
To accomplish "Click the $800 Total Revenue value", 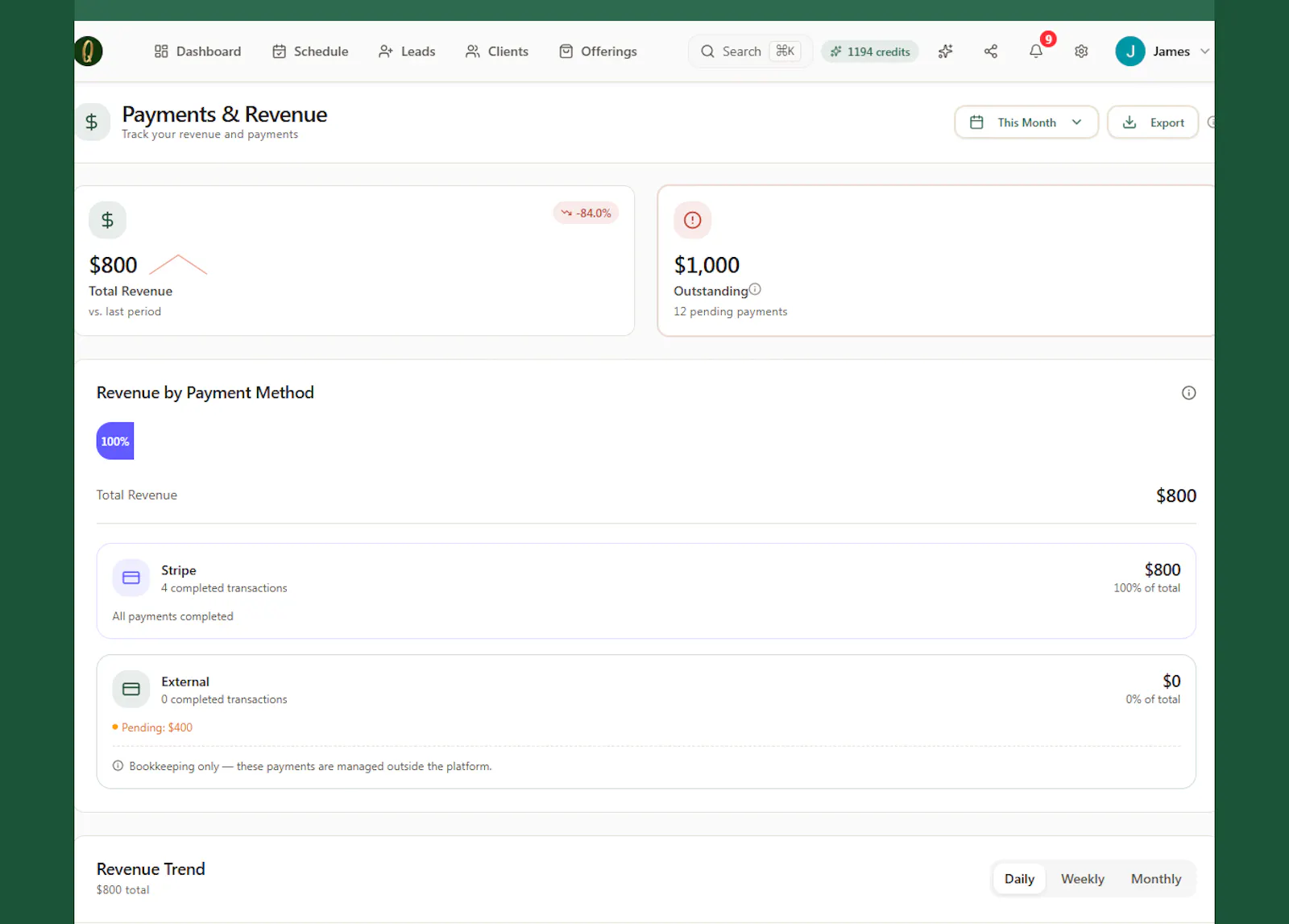I will point(113,265).
